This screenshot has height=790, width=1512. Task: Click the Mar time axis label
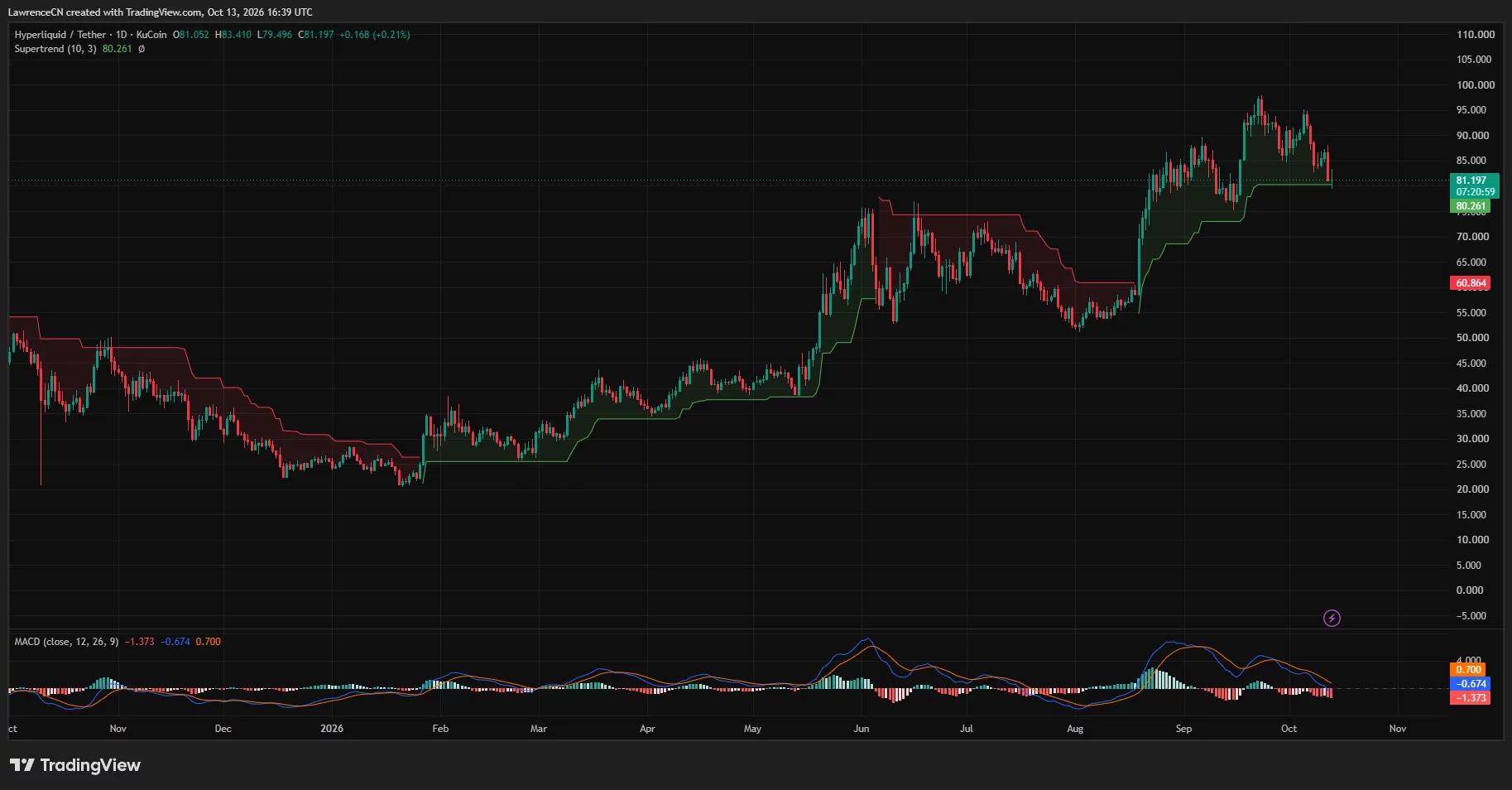539,729
